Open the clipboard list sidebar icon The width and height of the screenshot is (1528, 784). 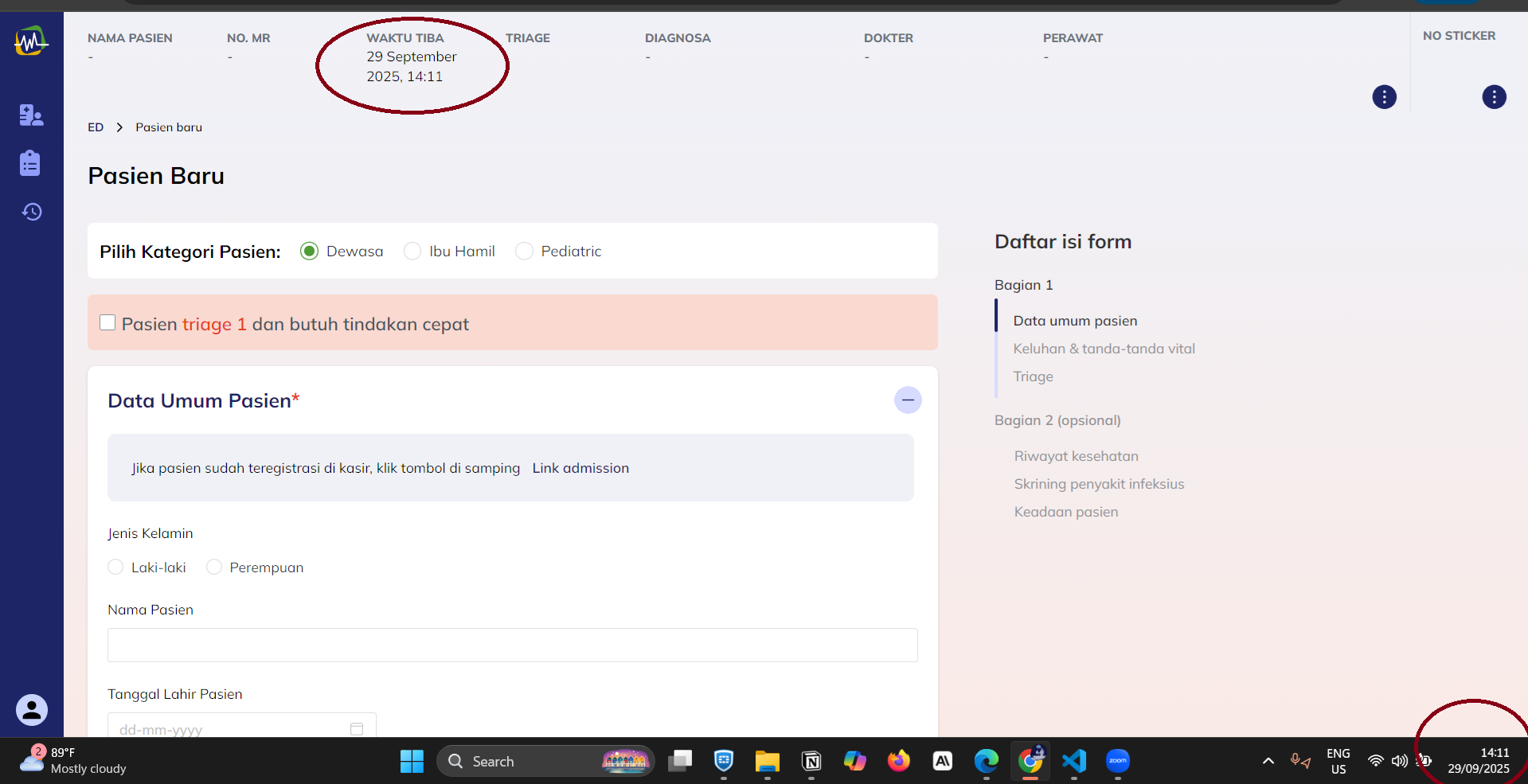(x=30, y=163)
